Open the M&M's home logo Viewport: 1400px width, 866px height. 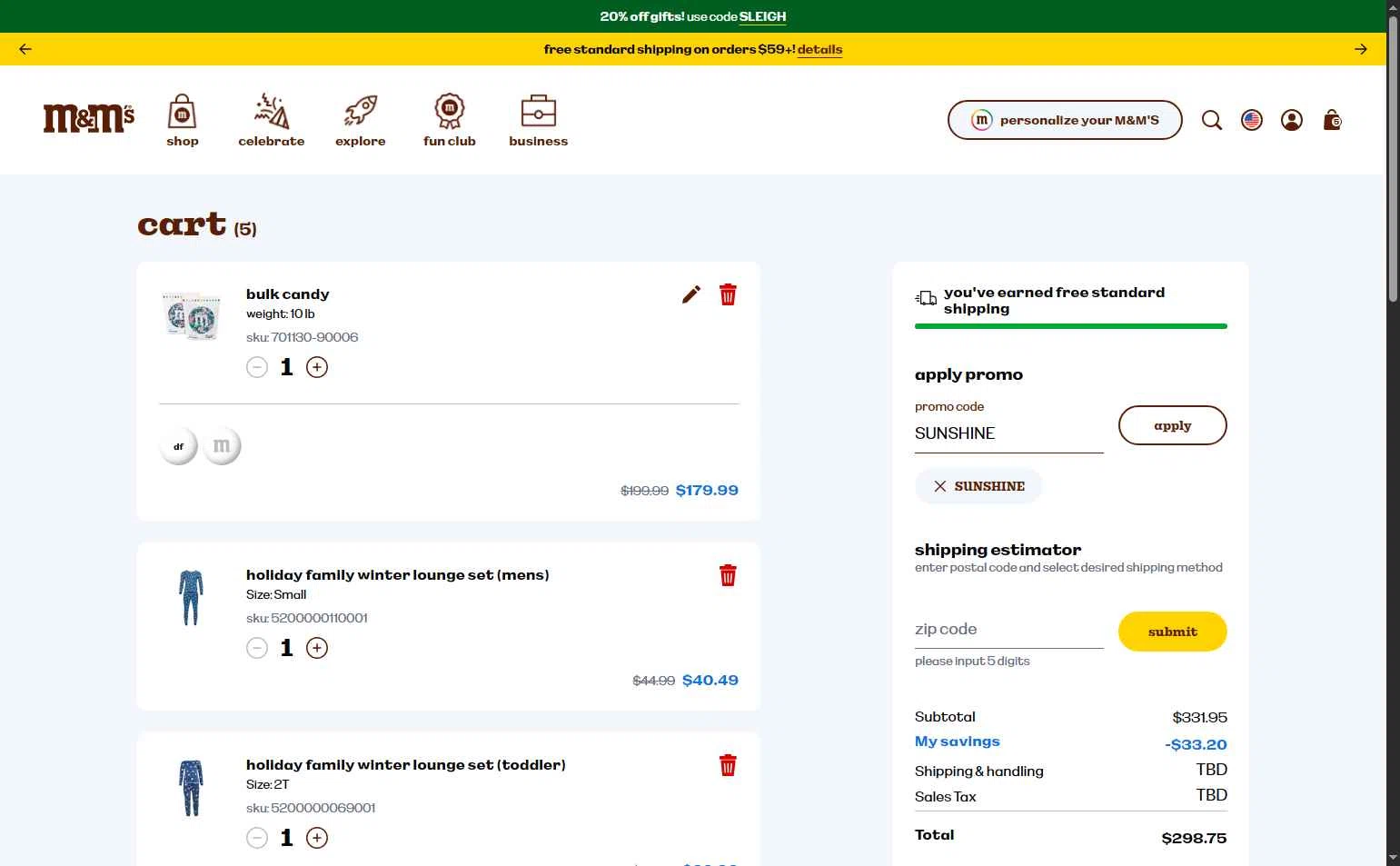(x=89, y=119)
